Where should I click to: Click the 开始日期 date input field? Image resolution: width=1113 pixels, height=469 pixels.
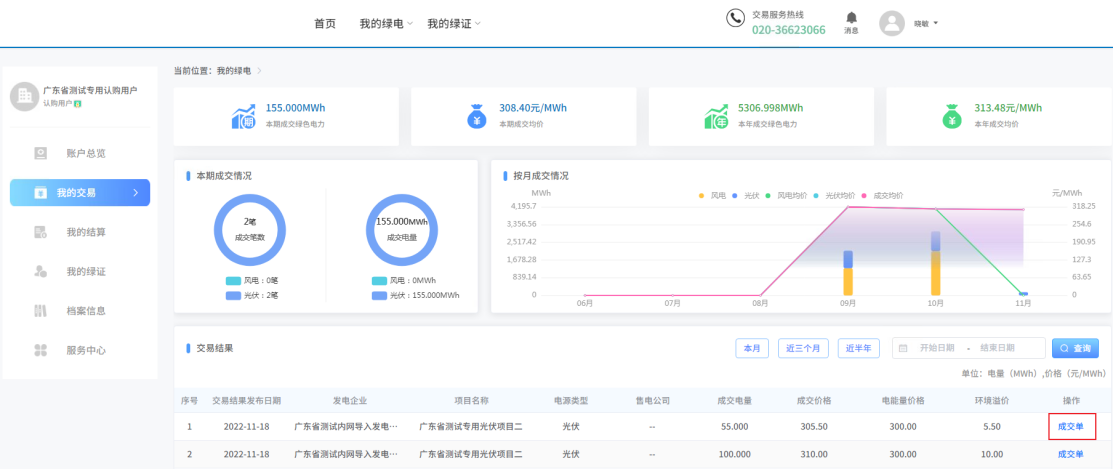pyautogui.click(x=939, y=348)
